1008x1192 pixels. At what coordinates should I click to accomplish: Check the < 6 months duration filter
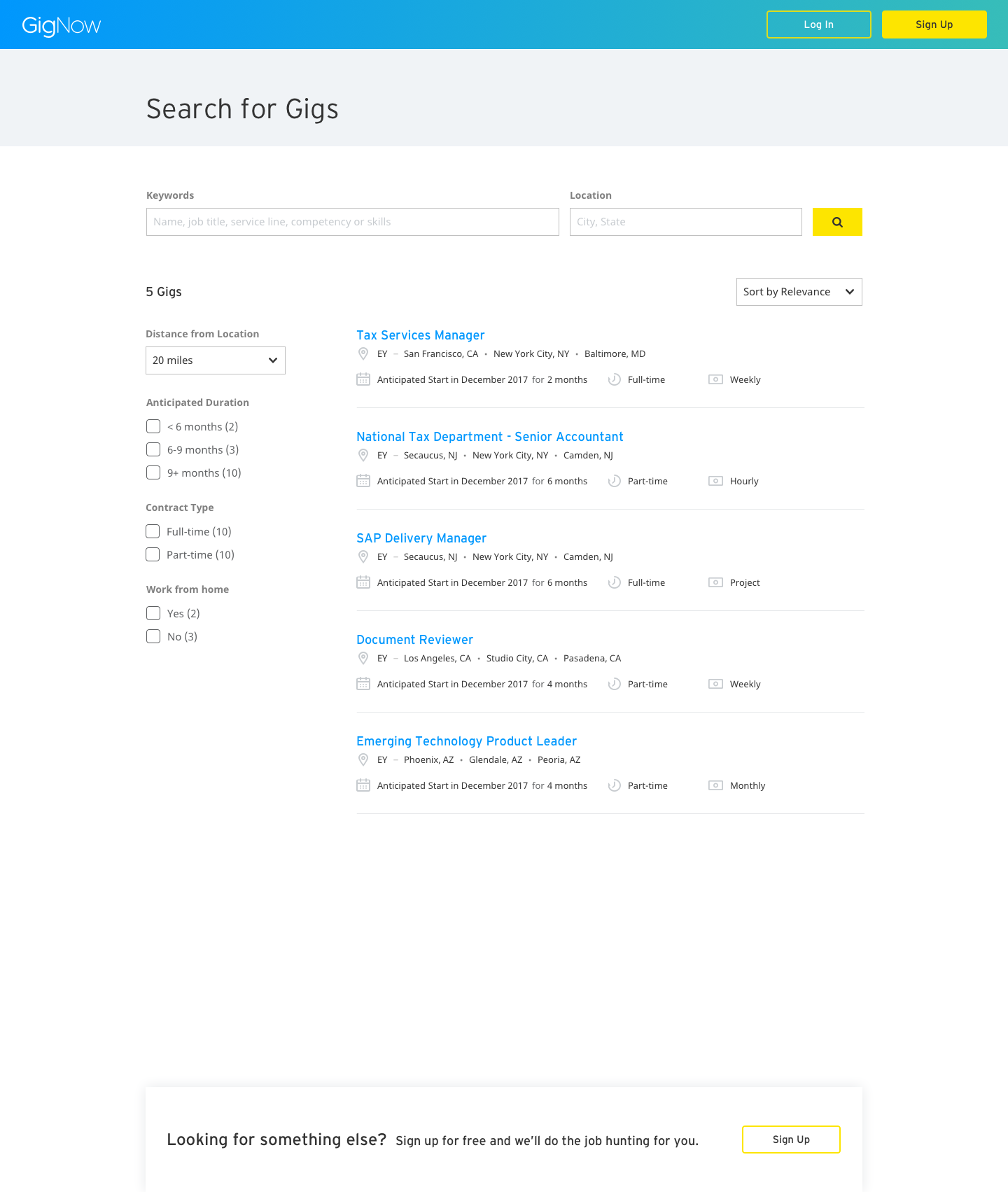pyautogui.click(x=153, y=426)
